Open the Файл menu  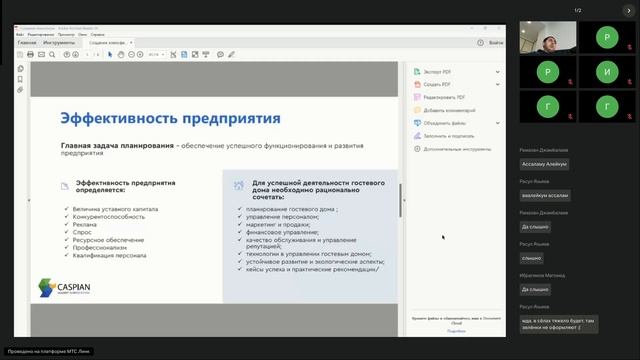tap(19, 35)
